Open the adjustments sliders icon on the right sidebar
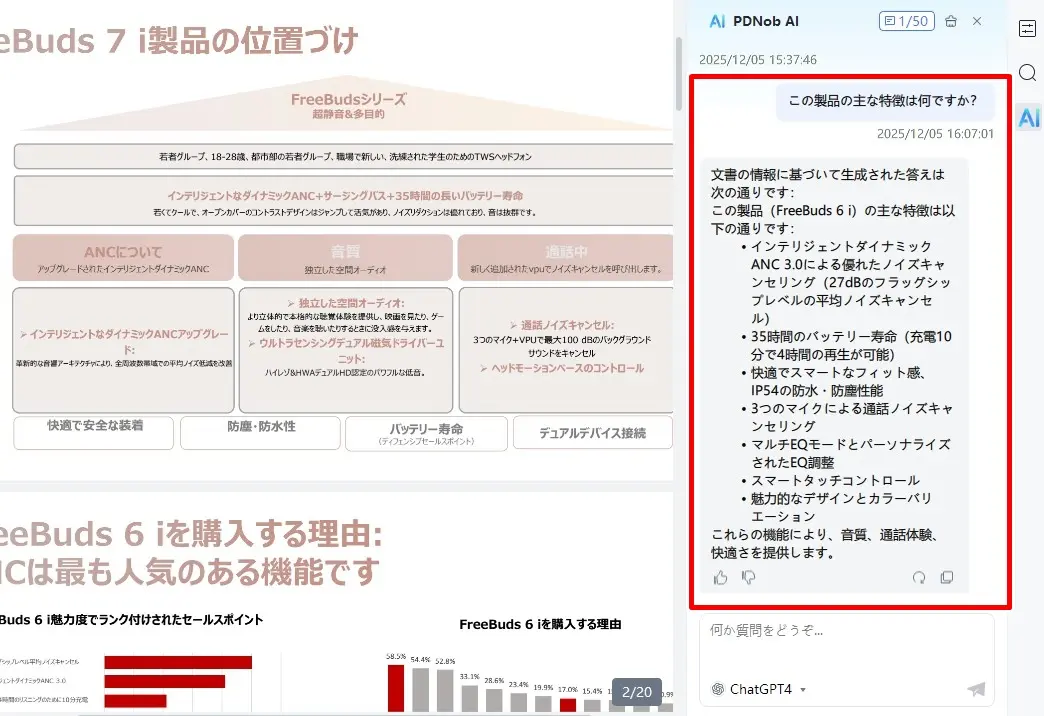The width and height of the screenshot is (1044, 716). click(1027, 28)
